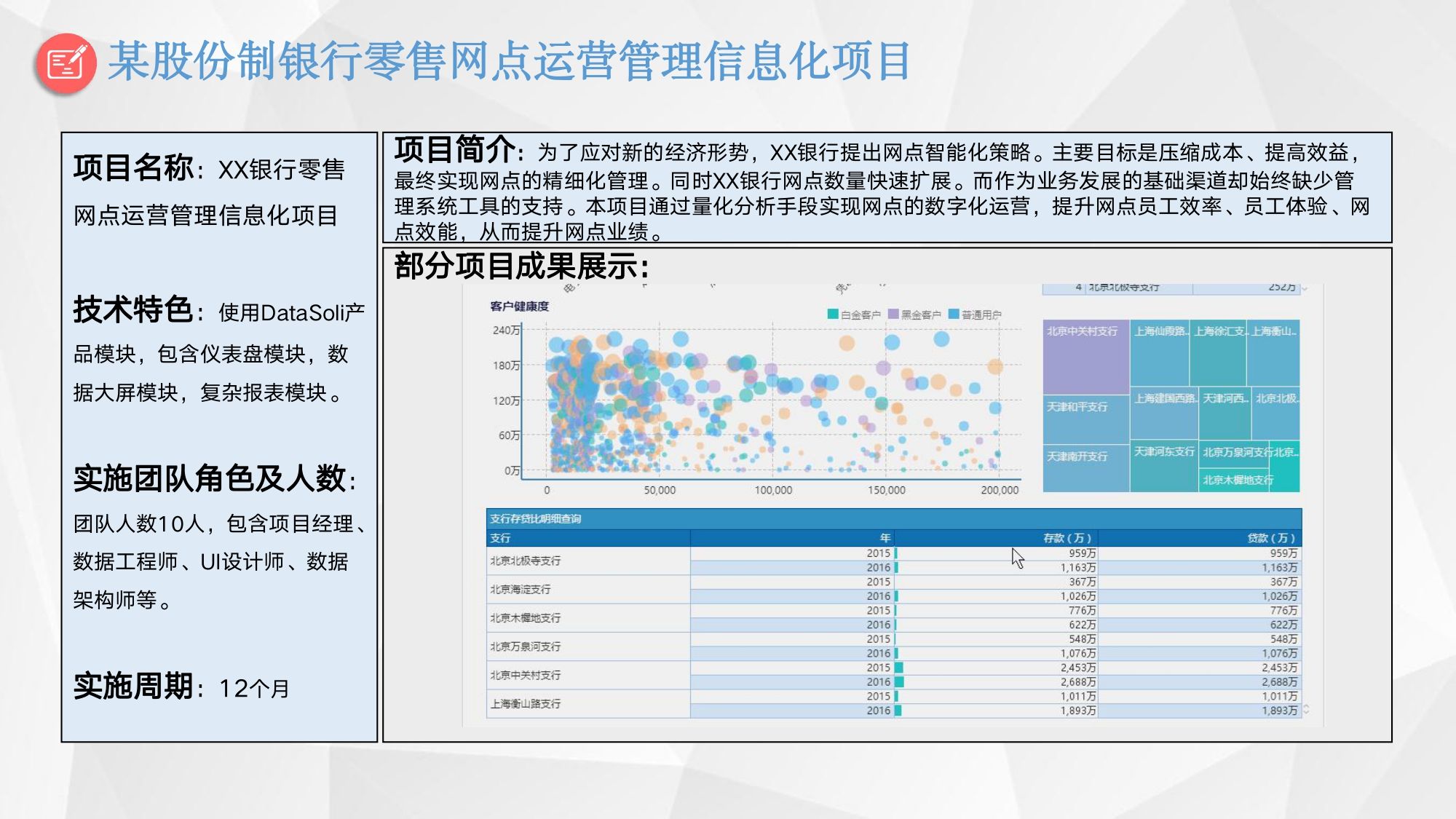Image resolution: width=1456 pixels, height=819 pixels.
Task: Click the 上海仙霞路 treemap tile
Action: click(1159, 353)
